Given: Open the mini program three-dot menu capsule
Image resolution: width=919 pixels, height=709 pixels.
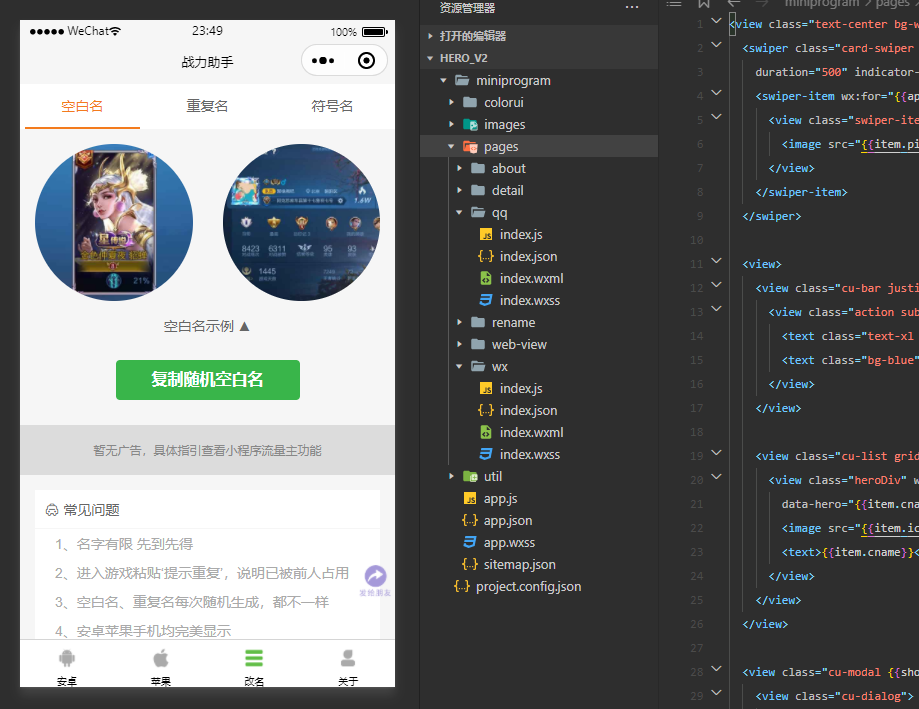Looking at the screenshot, I should point(323,60).
